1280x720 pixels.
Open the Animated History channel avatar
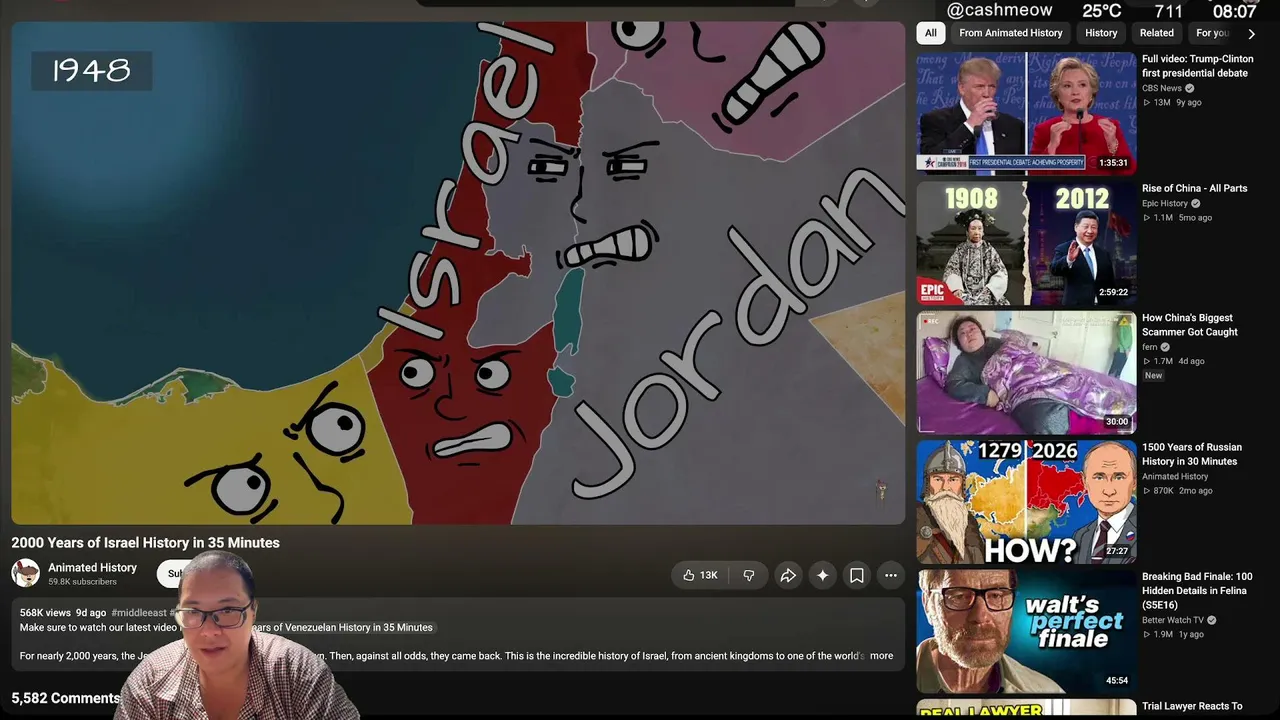pyautogui.click(x=26, y=573)
